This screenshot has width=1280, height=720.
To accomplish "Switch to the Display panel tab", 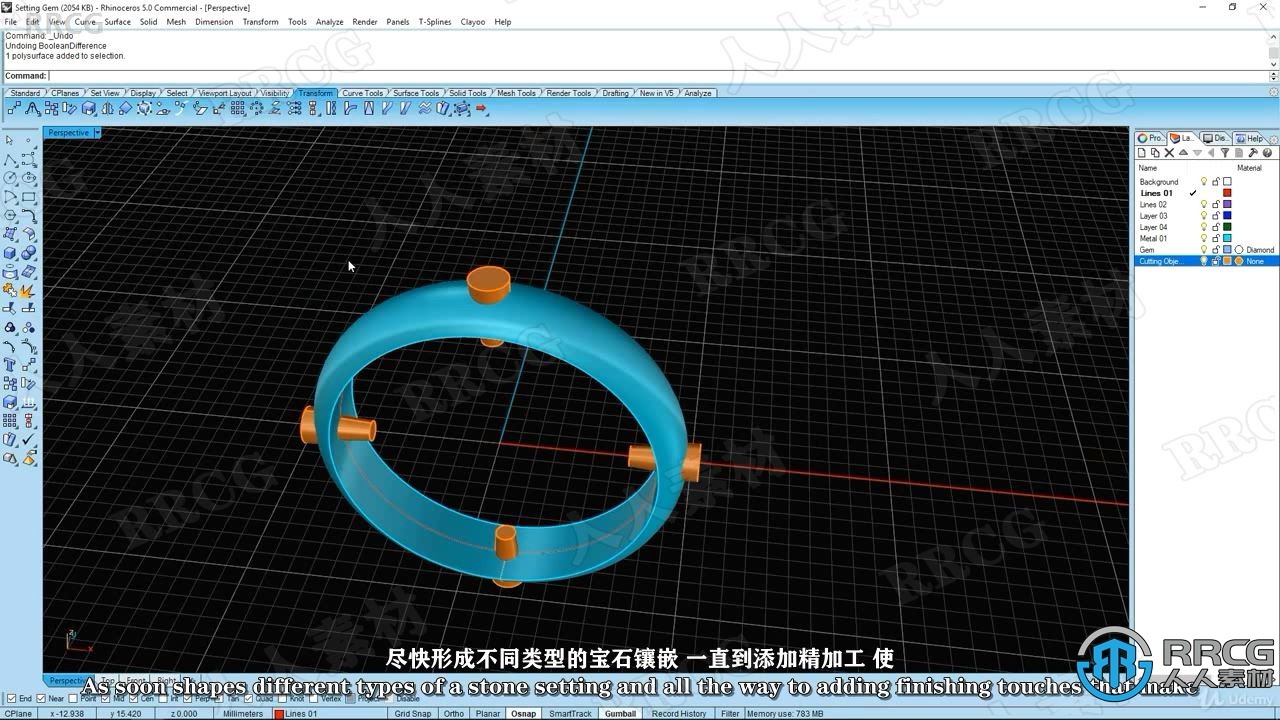I will click(1215, 138).
